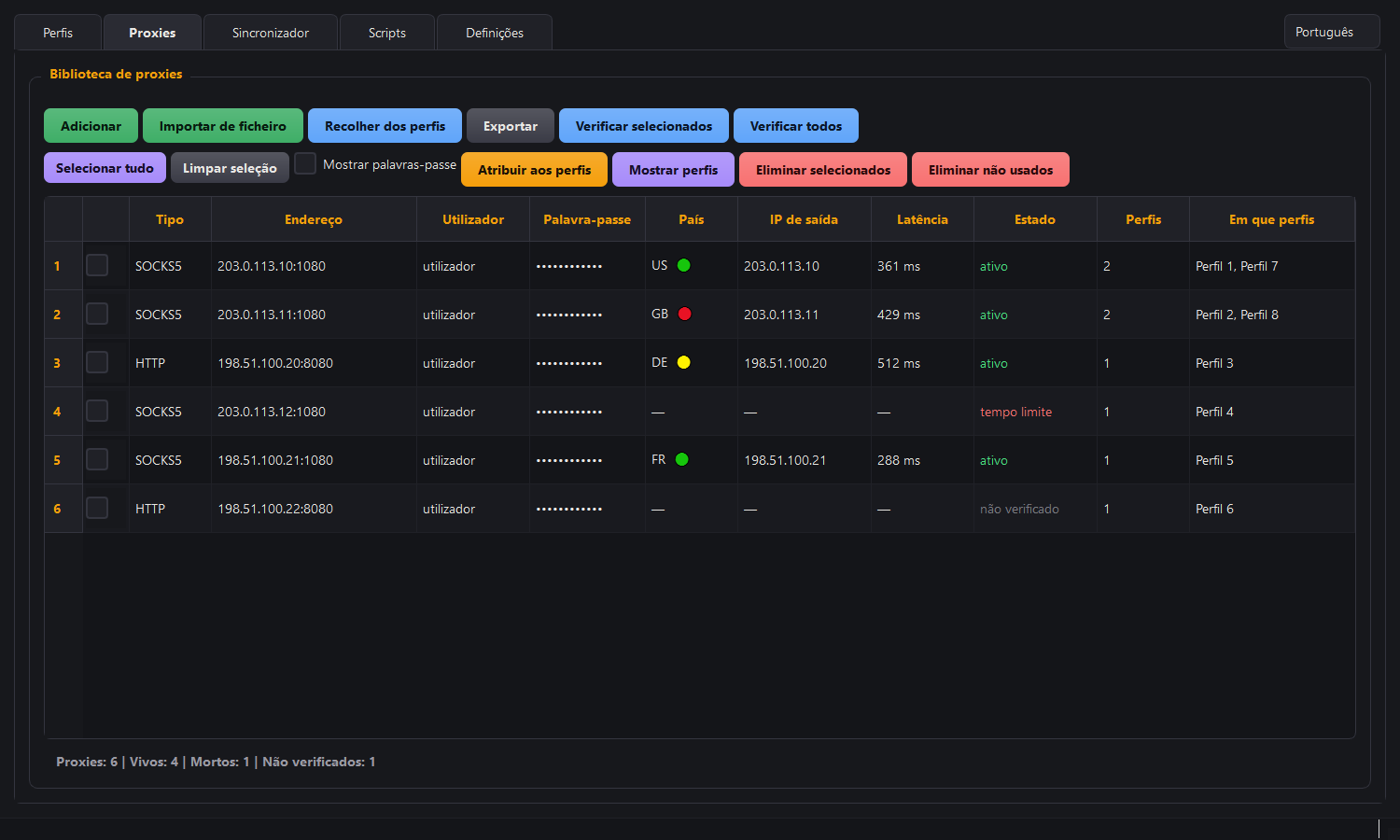Click the IP de saída column header
1400x840 pixels.
coord(804,219)
